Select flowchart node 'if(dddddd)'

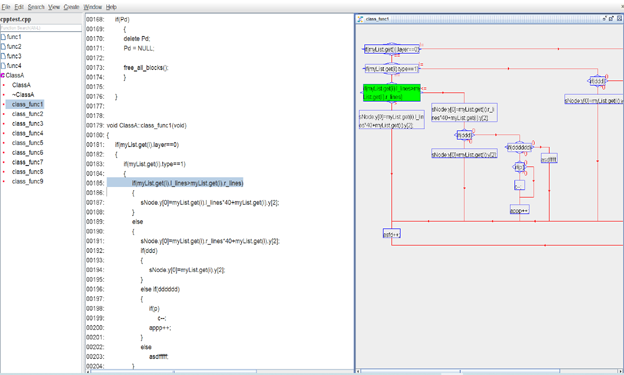(519, 147)
